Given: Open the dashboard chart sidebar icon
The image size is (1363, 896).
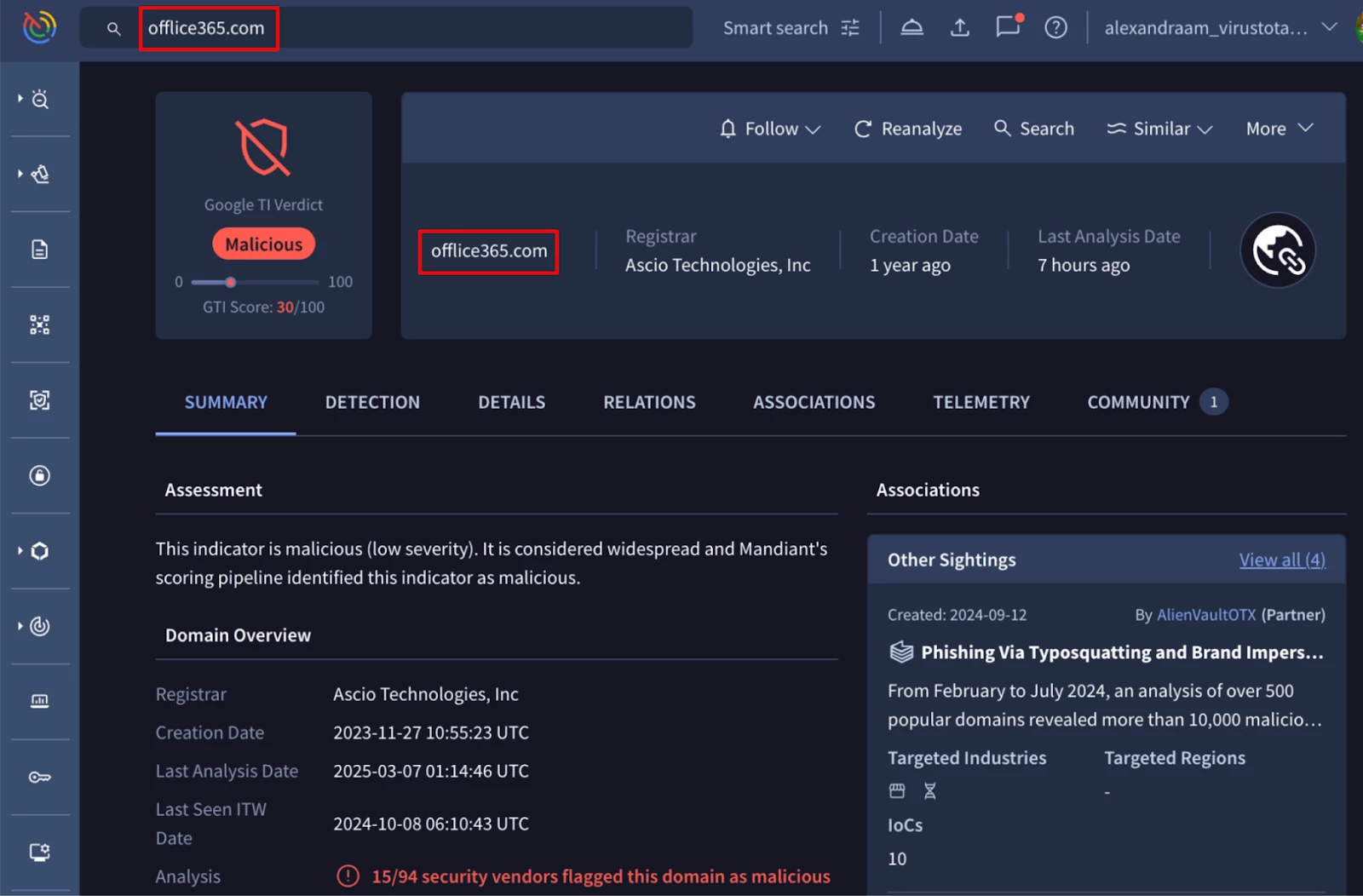Looking at the screenshot, I should (40, 701).
